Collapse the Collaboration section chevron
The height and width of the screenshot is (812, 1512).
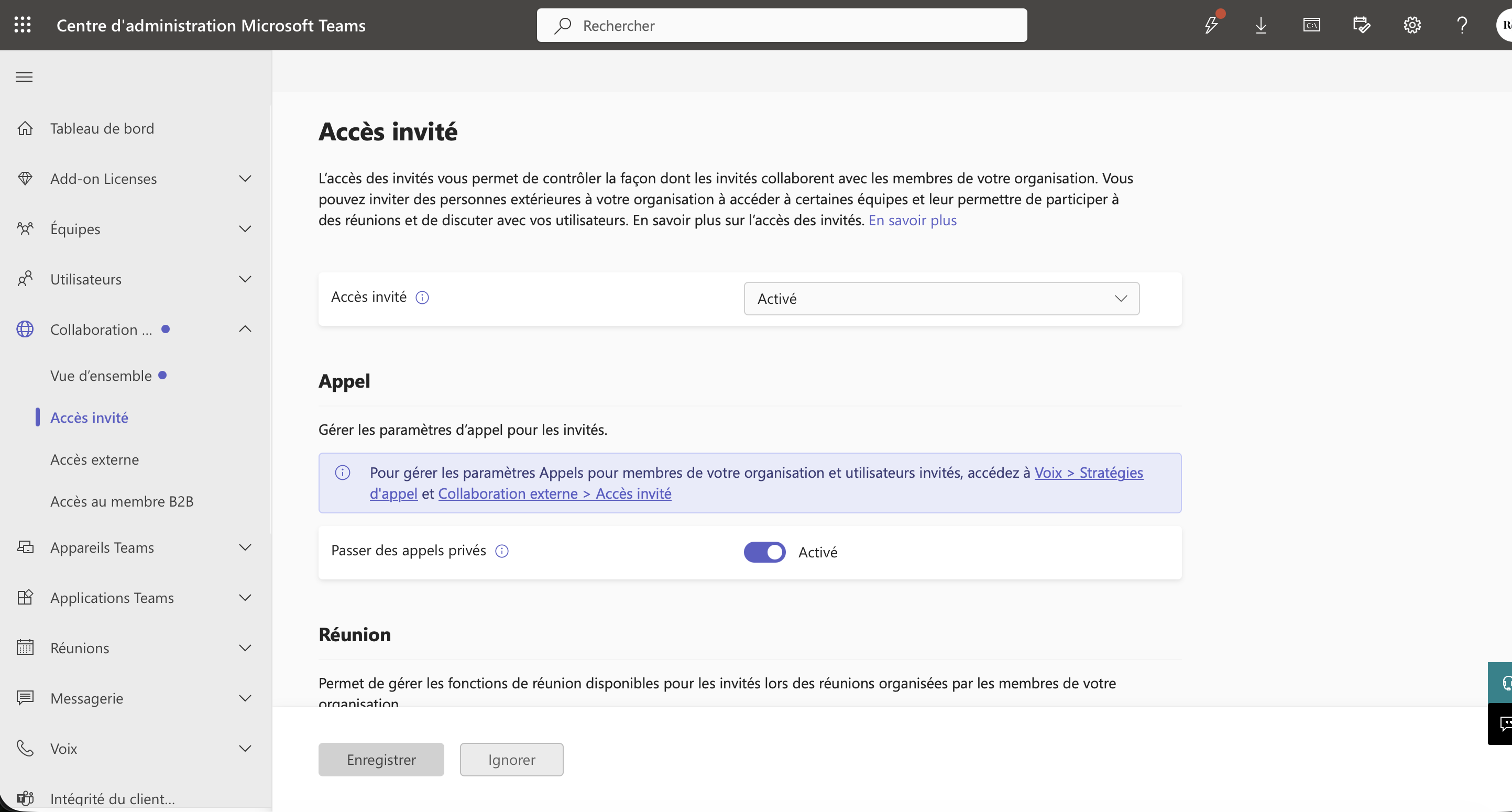pyautogui.click(x=245, y=329)
